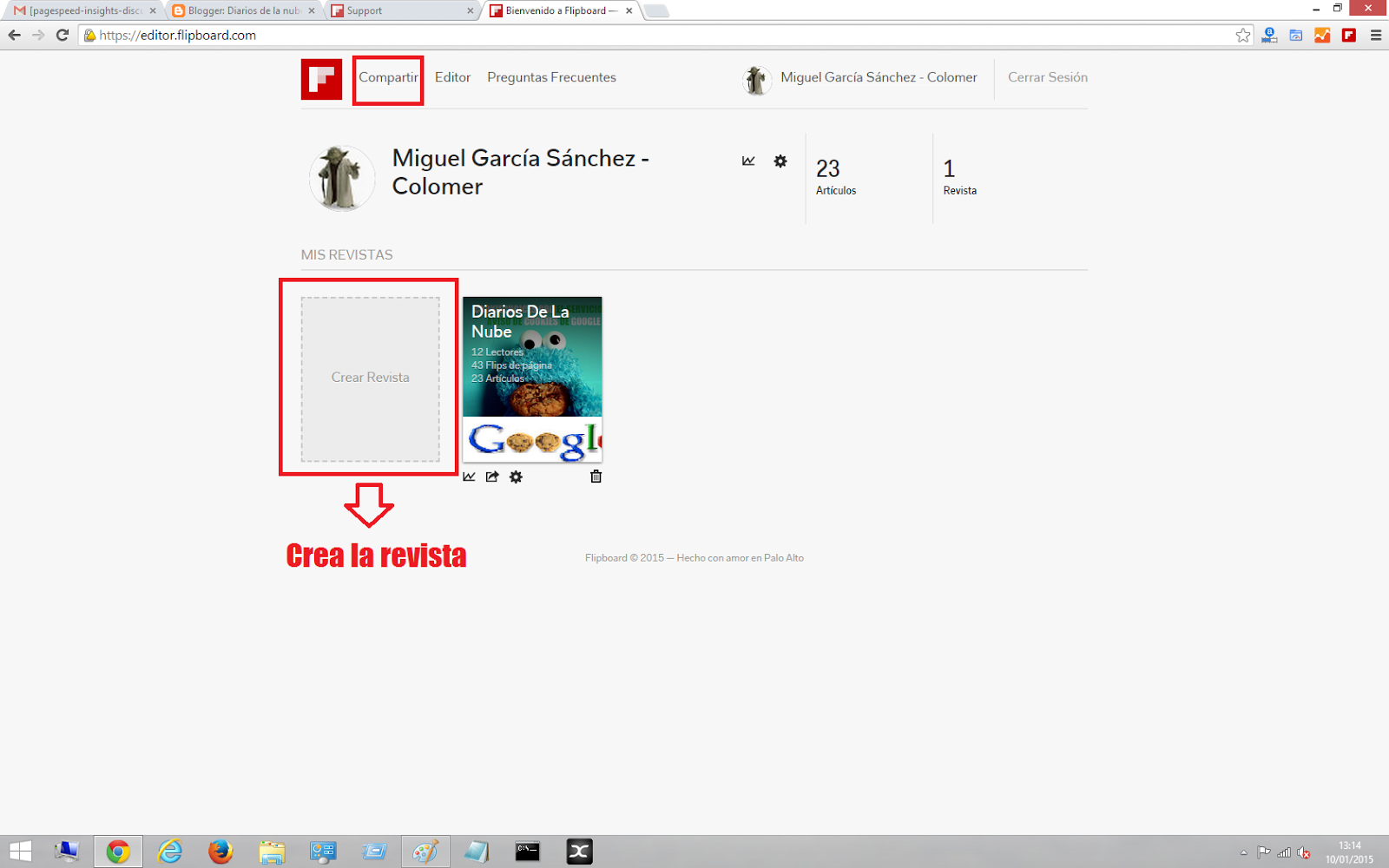The height and width of the screenshot is (868, 1389).
Task: Open profile settings gear icon
Action: (780, 161)
